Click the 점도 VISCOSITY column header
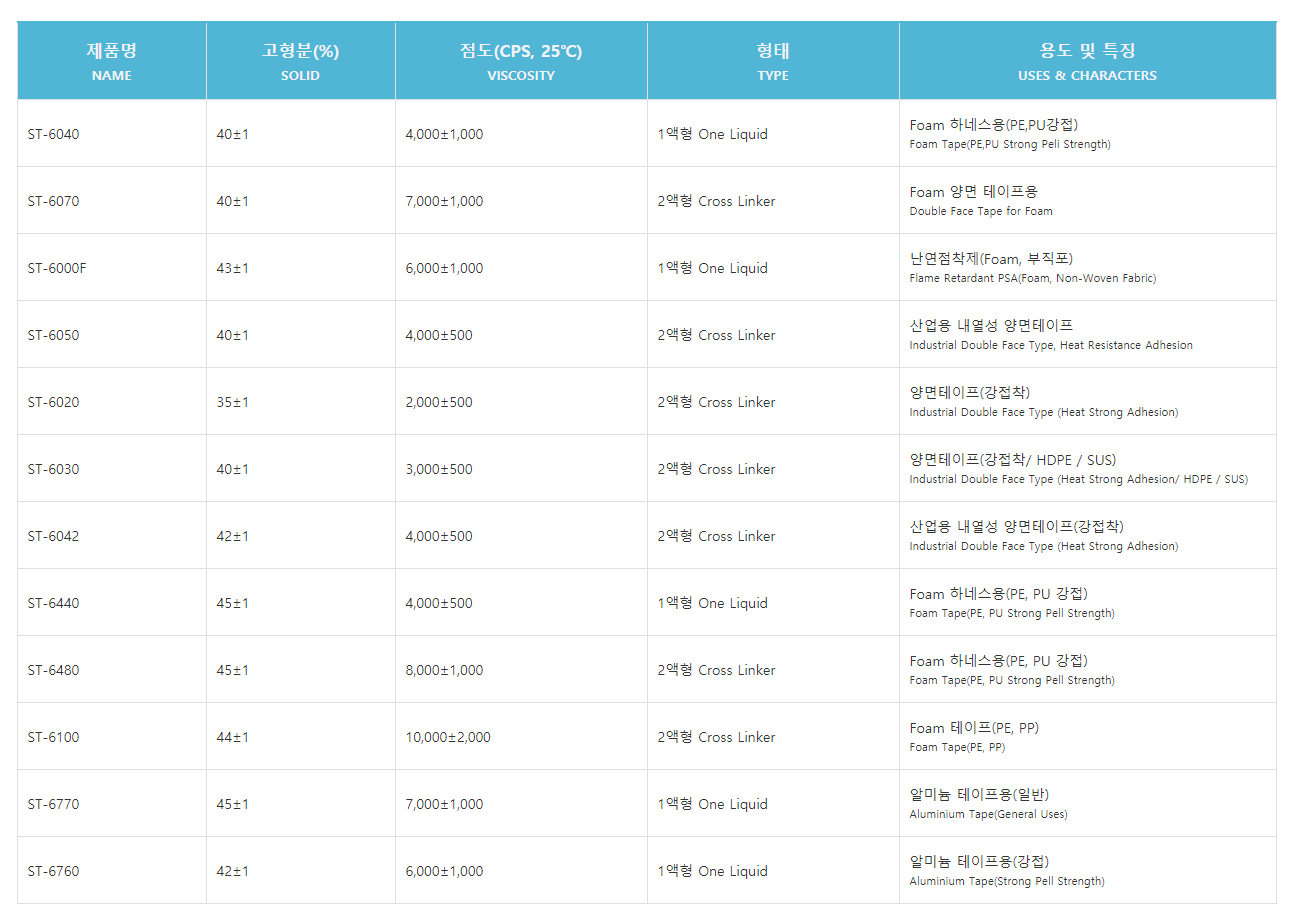The width and height of the screenshot is (1297, 919). (x=521, y=61)
